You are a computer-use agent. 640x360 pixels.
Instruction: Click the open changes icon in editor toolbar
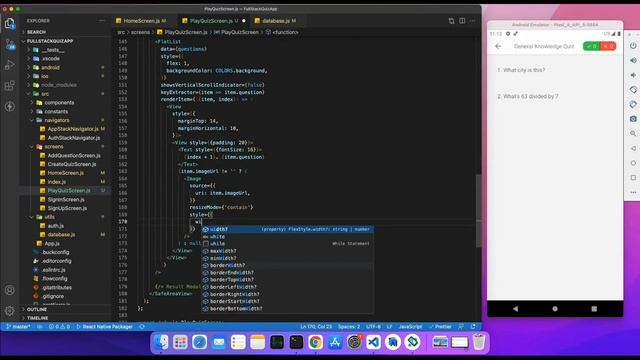[451, 21]
